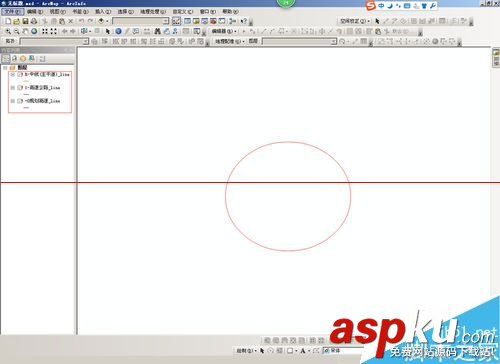Go to next extent arrow
Viewport: 500px width, 364px height.
(73, 31)
